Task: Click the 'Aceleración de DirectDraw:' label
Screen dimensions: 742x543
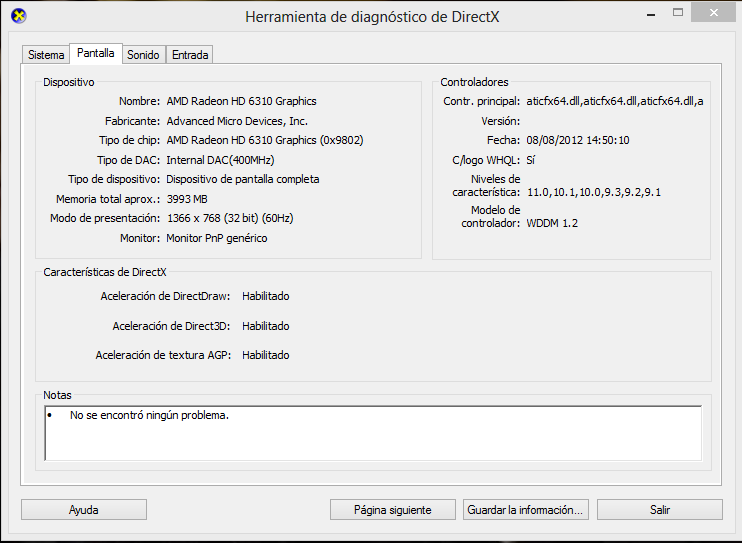Action: pos(165,296)
